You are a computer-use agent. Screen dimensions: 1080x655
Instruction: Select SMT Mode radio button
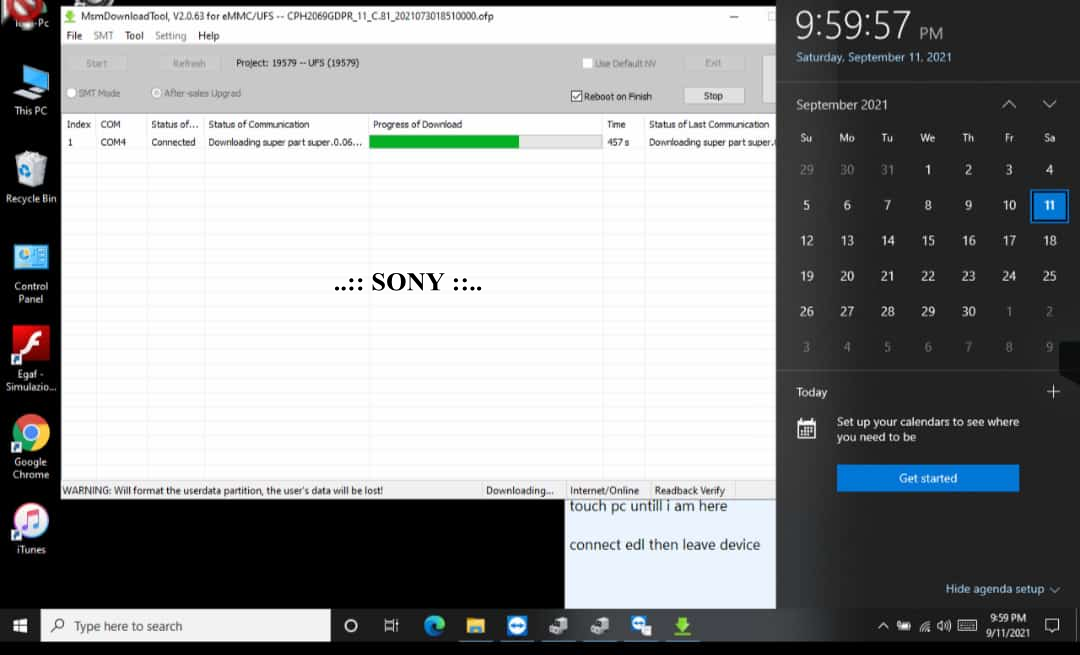pos(71,93)
